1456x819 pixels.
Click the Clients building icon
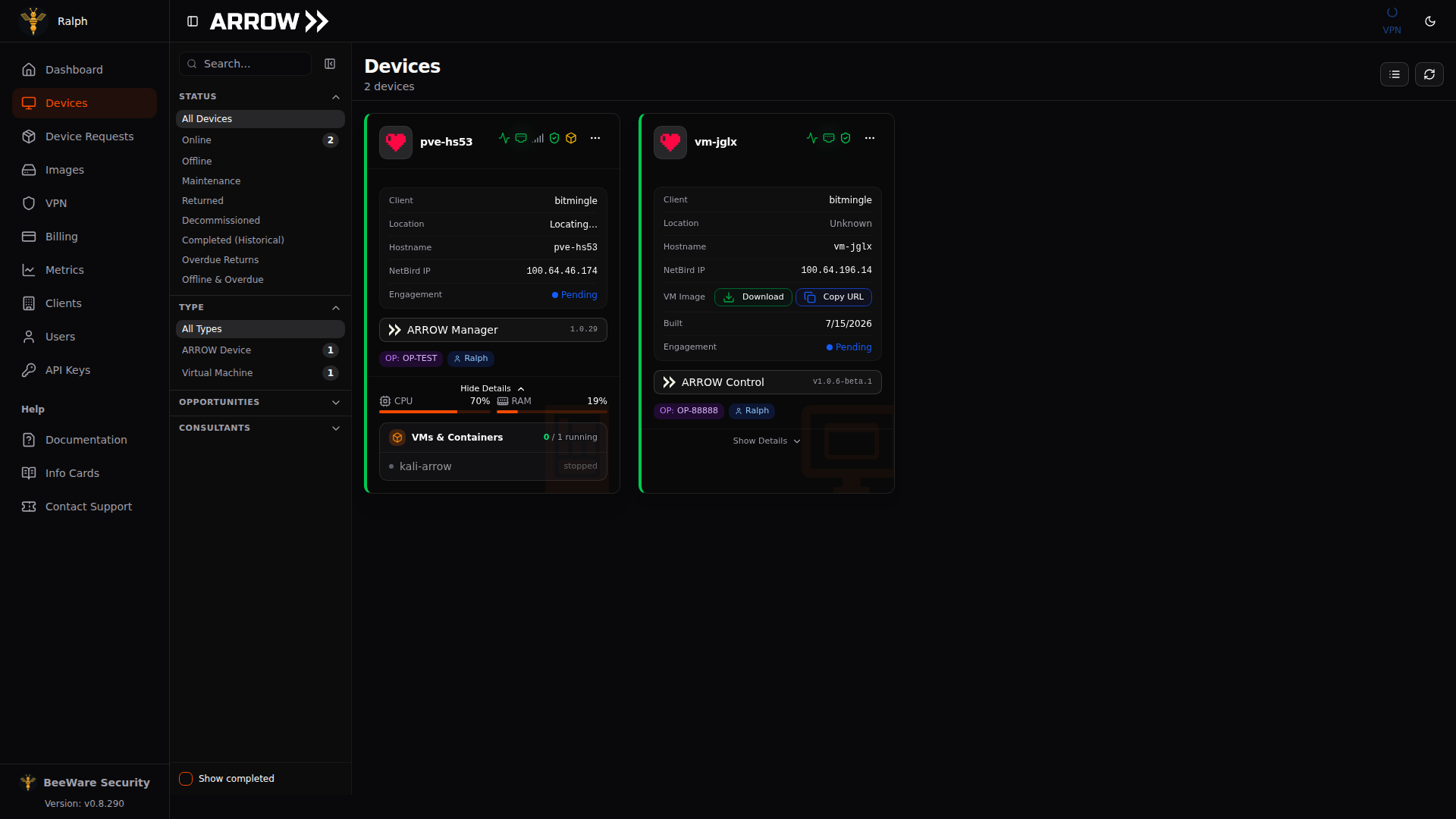click(29, 303)
